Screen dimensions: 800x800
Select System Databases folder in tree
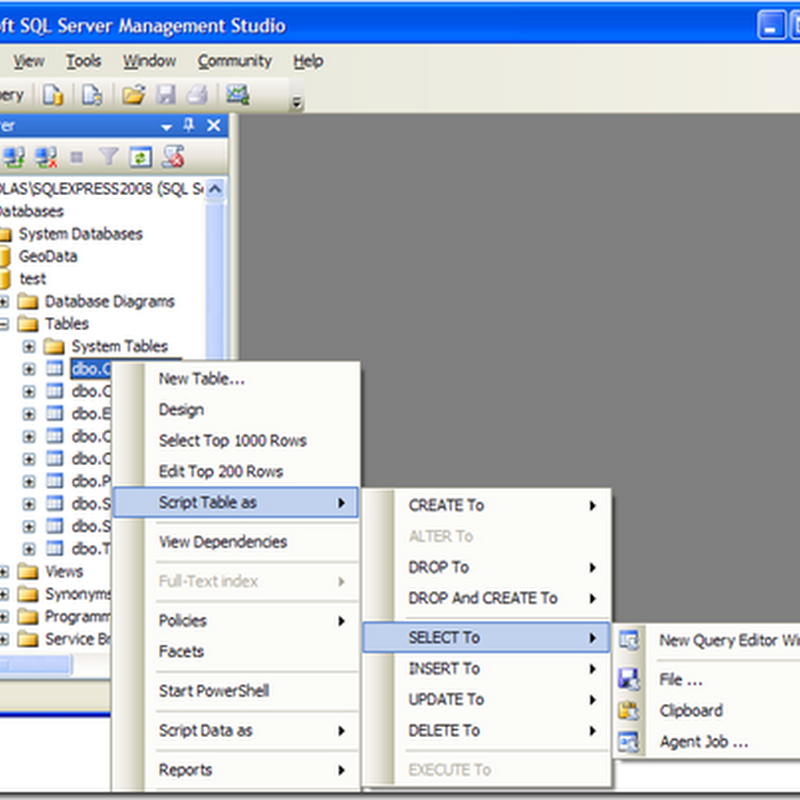pos(81,234)
